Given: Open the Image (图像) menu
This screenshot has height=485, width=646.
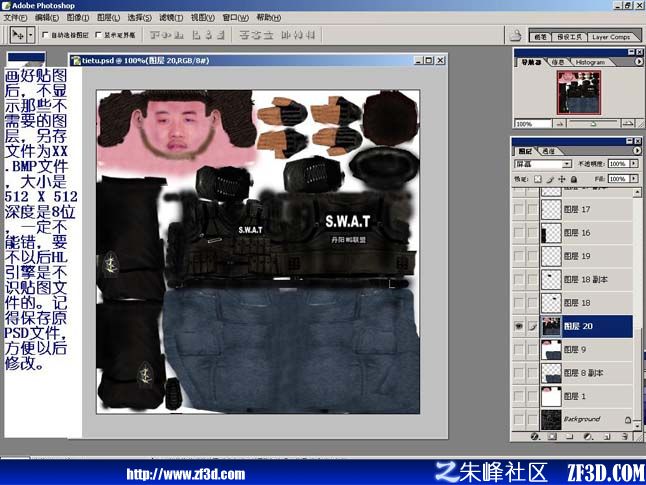Looking at the screenshot, I should pyautogui.click(x=77, y=18).
